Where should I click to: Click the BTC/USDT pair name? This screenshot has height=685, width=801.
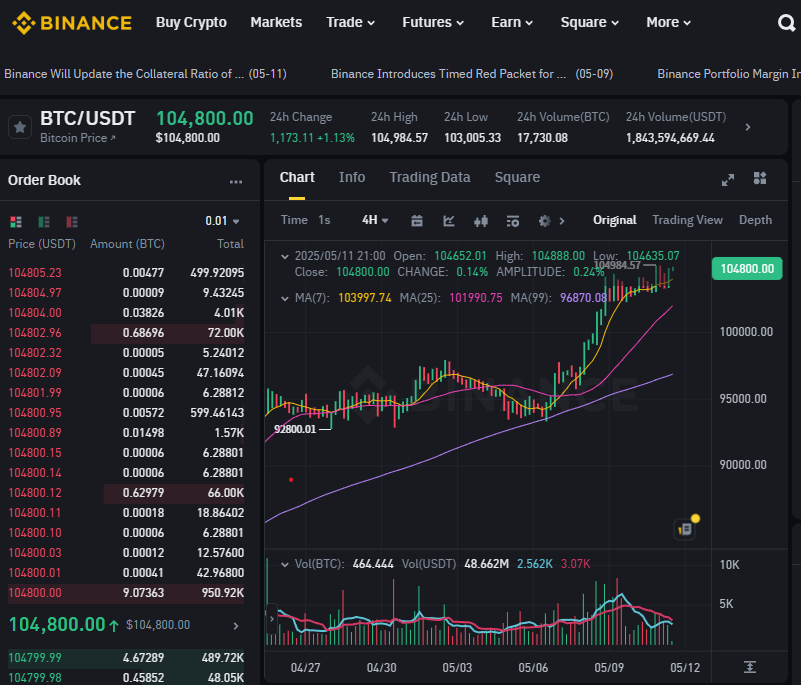click(87, 119)
